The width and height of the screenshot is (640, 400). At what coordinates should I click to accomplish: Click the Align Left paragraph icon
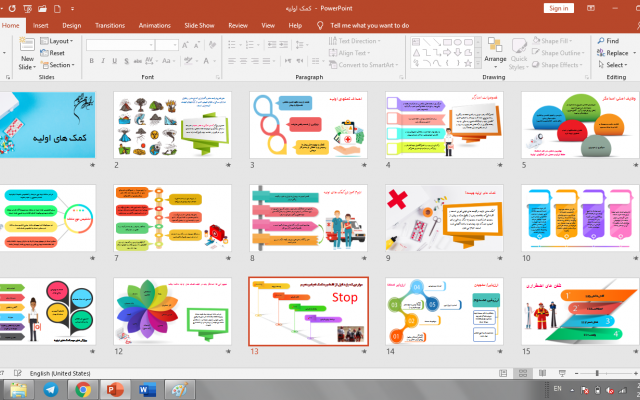coord(232,61)
